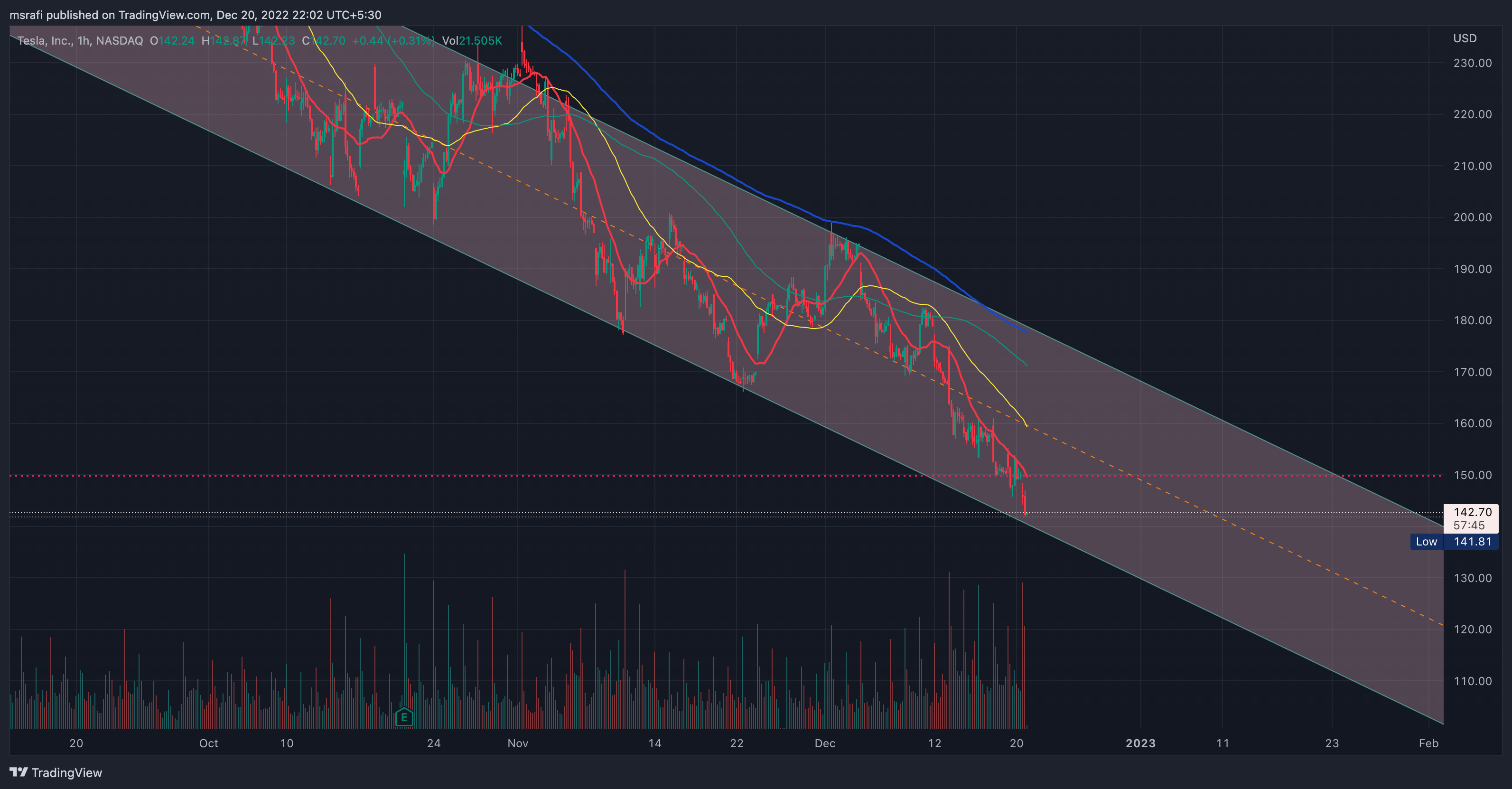Click the '220.00' price axis label
The height and width of the screenshot is (789, 1512).
[1472, 114]
